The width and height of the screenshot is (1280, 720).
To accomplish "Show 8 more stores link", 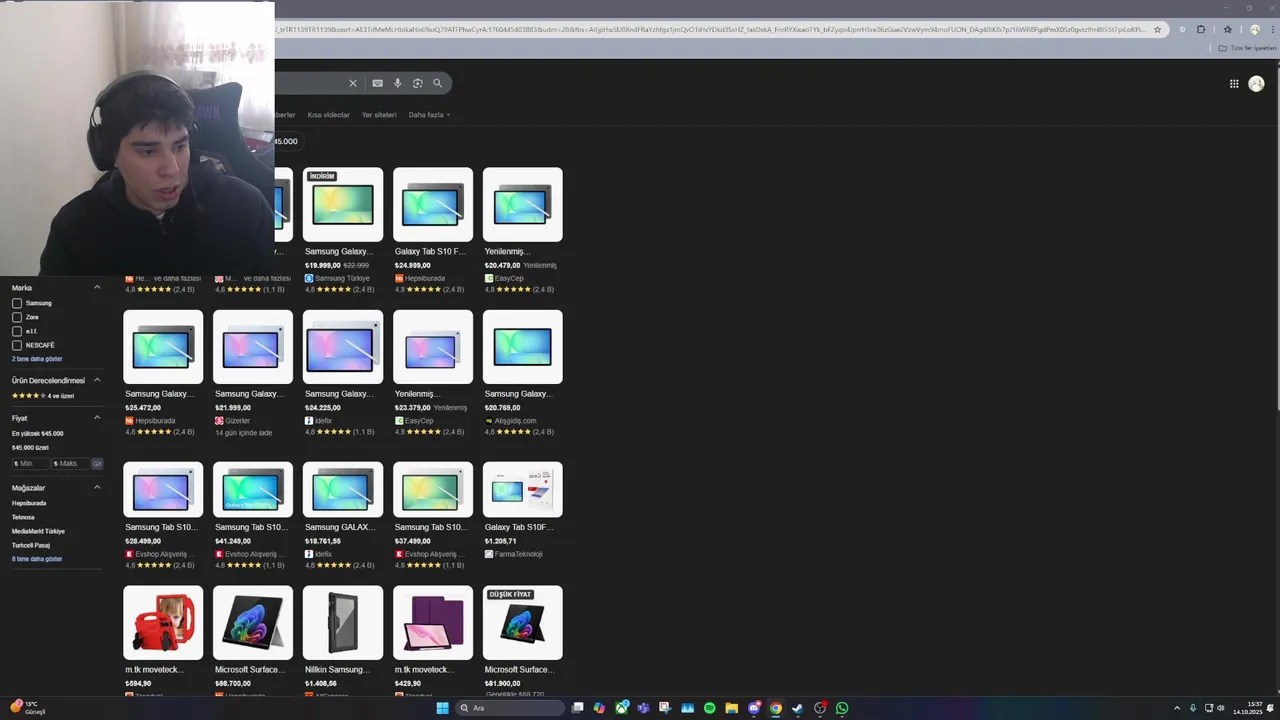I will pyautogui.click(x=37, y=559).
